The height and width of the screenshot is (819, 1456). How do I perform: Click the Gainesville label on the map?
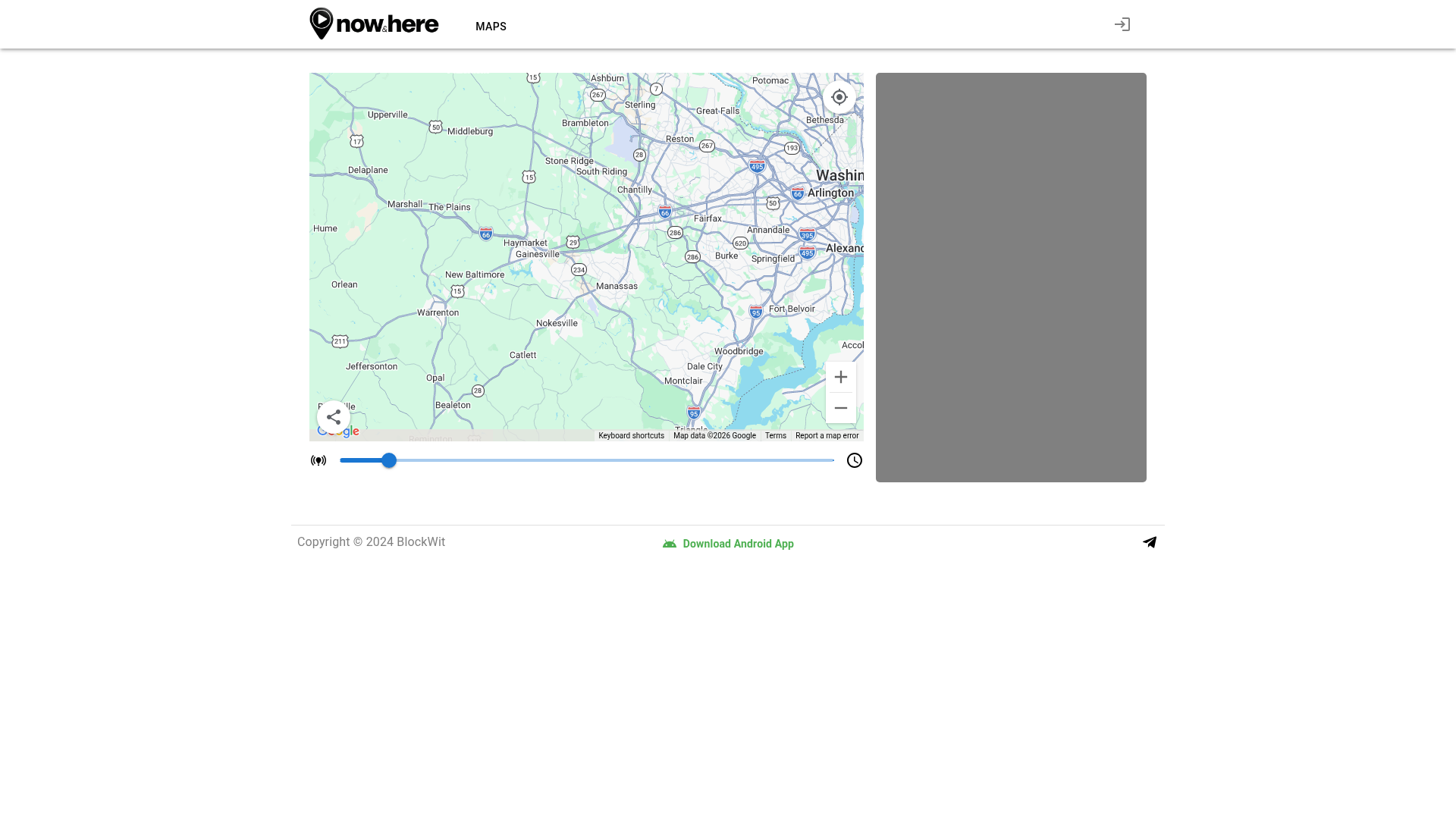(538, 254)
